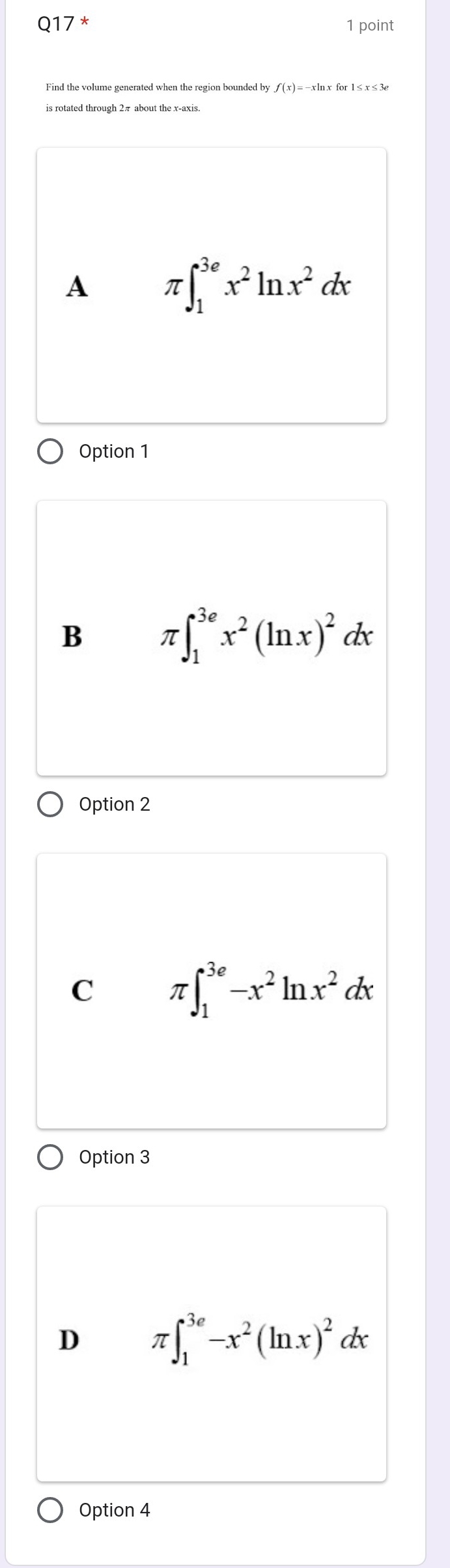Click the integral formula in image C

270,990
